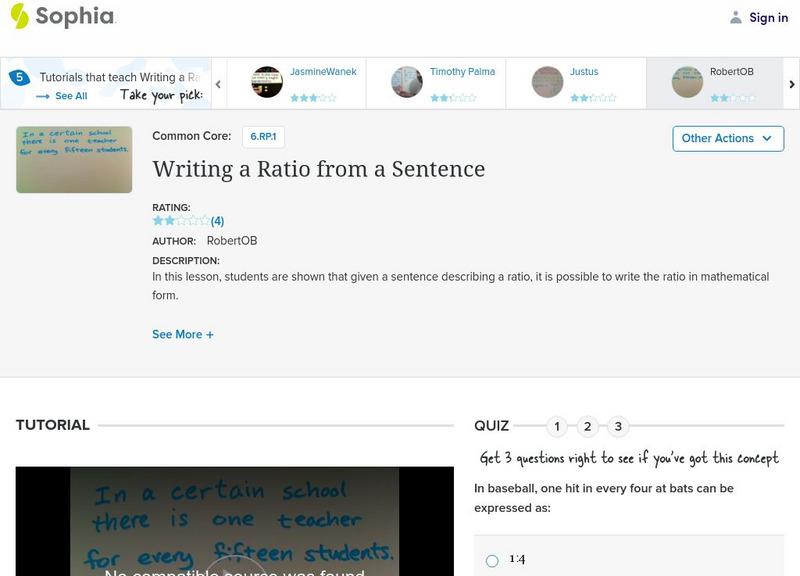Click the tutorial video player
800x576 pixels.
[235, 521]
